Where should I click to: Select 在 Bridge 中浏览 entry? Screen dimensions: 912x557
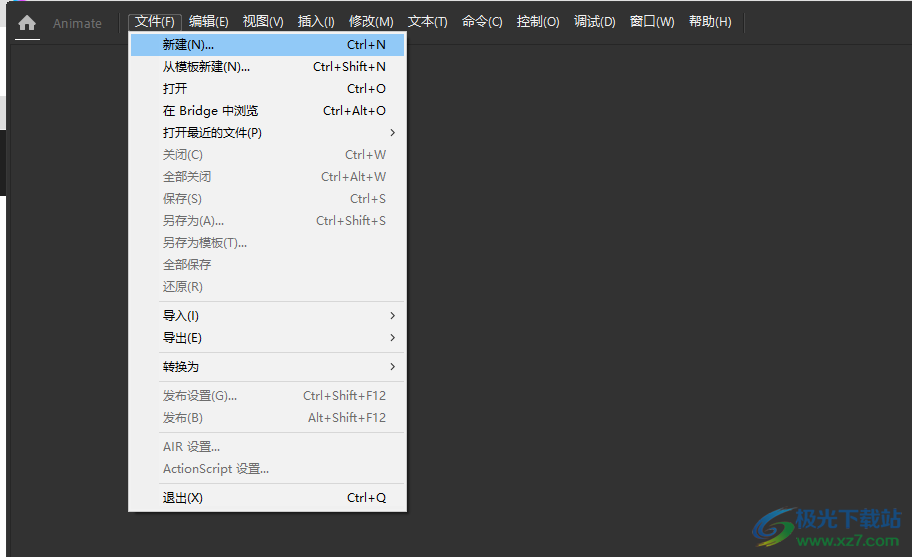click(267, 111)
